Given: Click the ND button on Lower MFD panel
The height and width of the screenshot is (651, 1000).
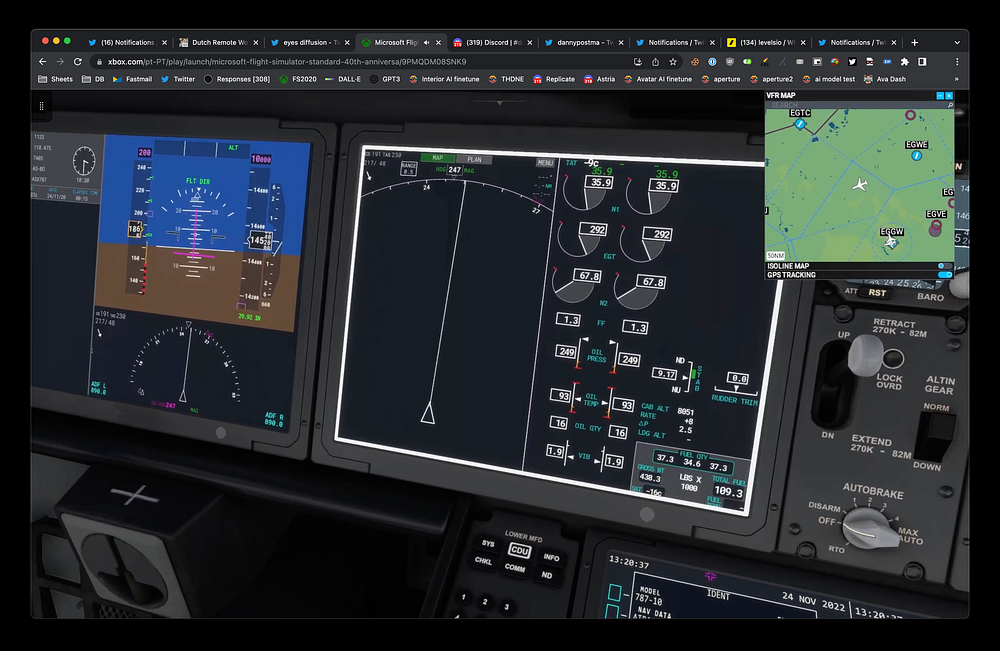Looking at the screenshot, I should point(547,575).
